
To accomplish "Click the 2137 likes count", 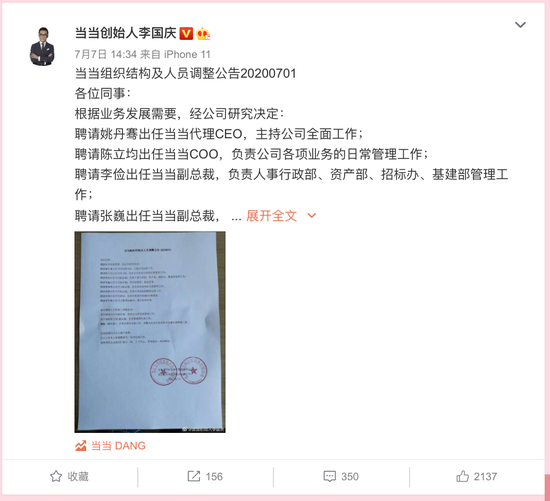I will [x=485, y=476].
